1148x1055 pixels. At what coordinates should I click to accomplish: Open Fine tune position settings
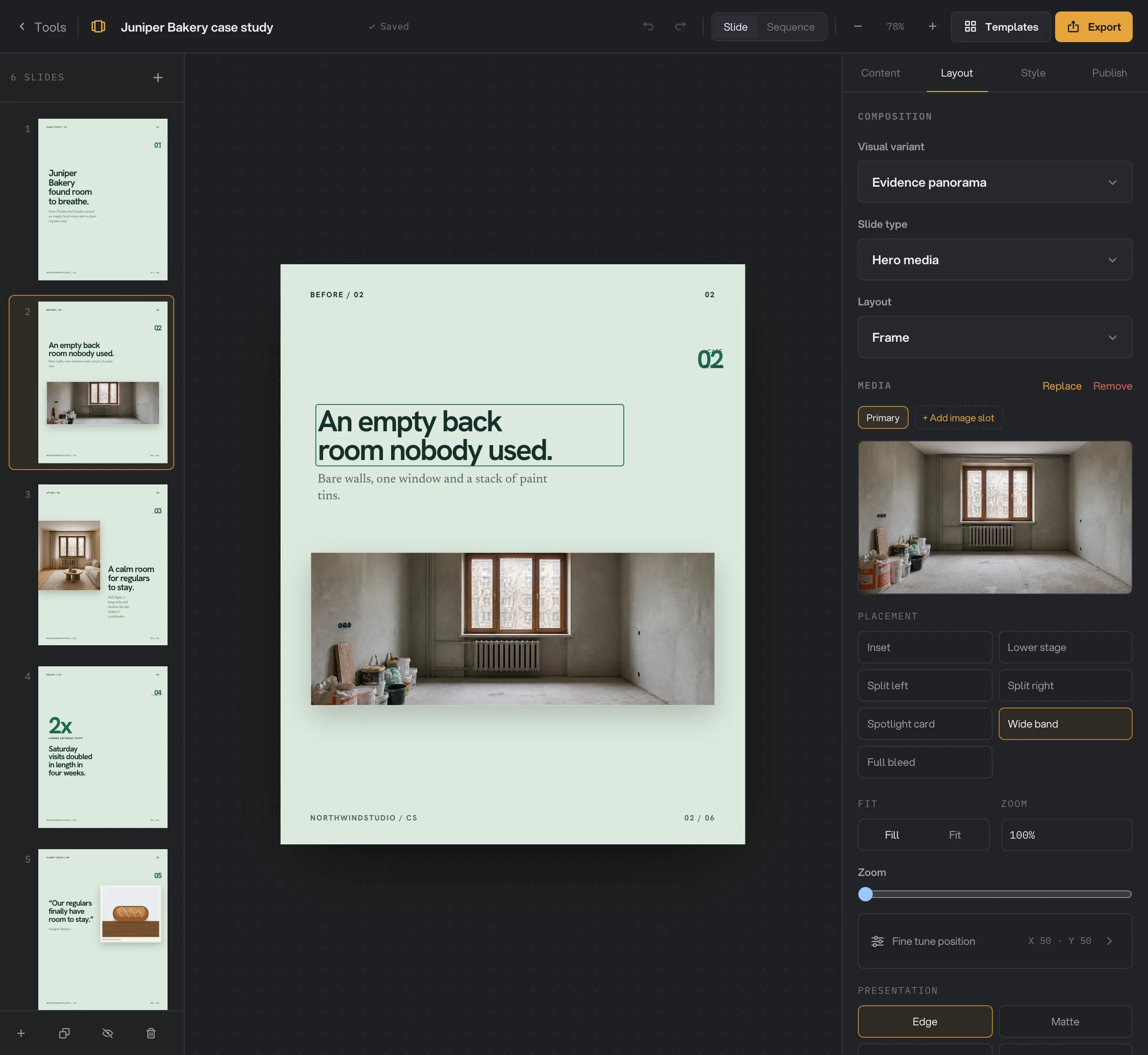point(994,941)
